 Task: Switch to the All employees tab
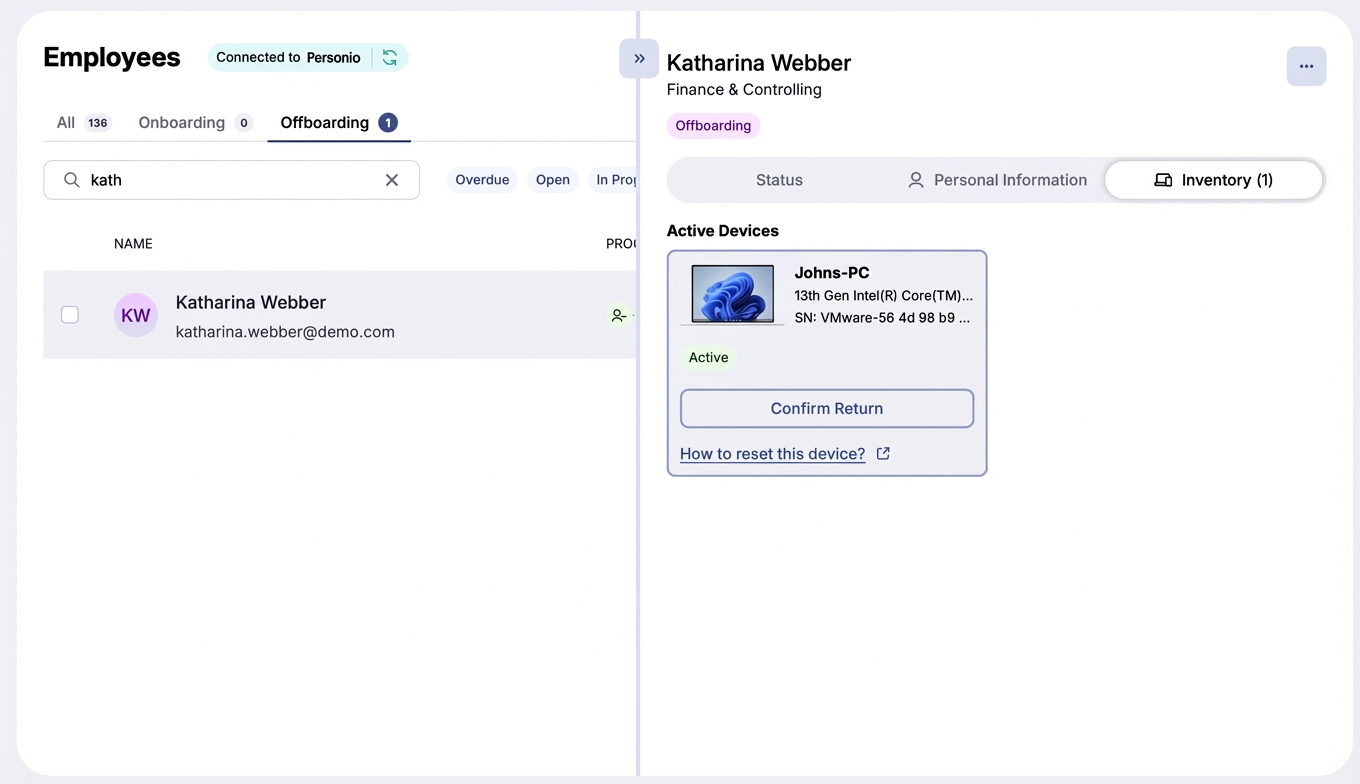[82, 123]
